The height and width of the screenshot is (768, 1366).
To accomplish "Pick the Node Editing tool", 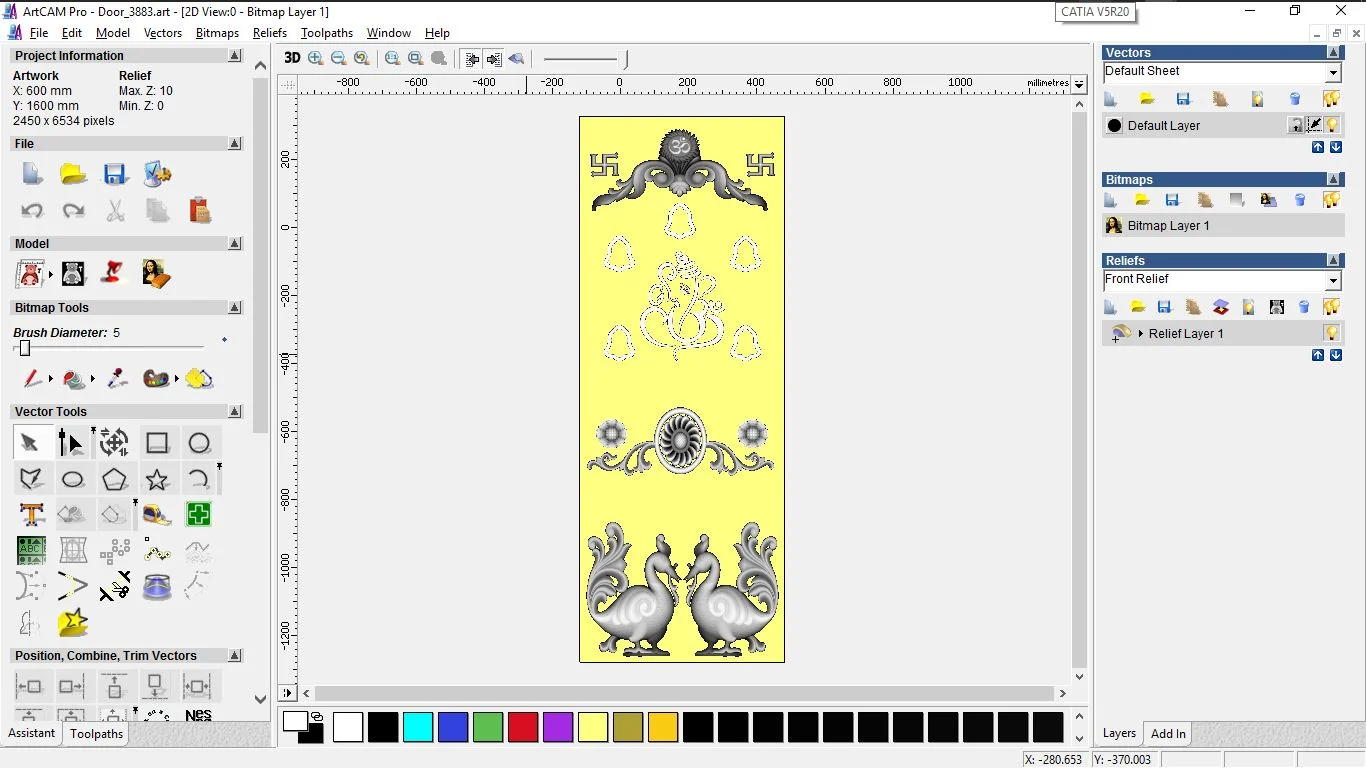I will [x=72, y=443].
